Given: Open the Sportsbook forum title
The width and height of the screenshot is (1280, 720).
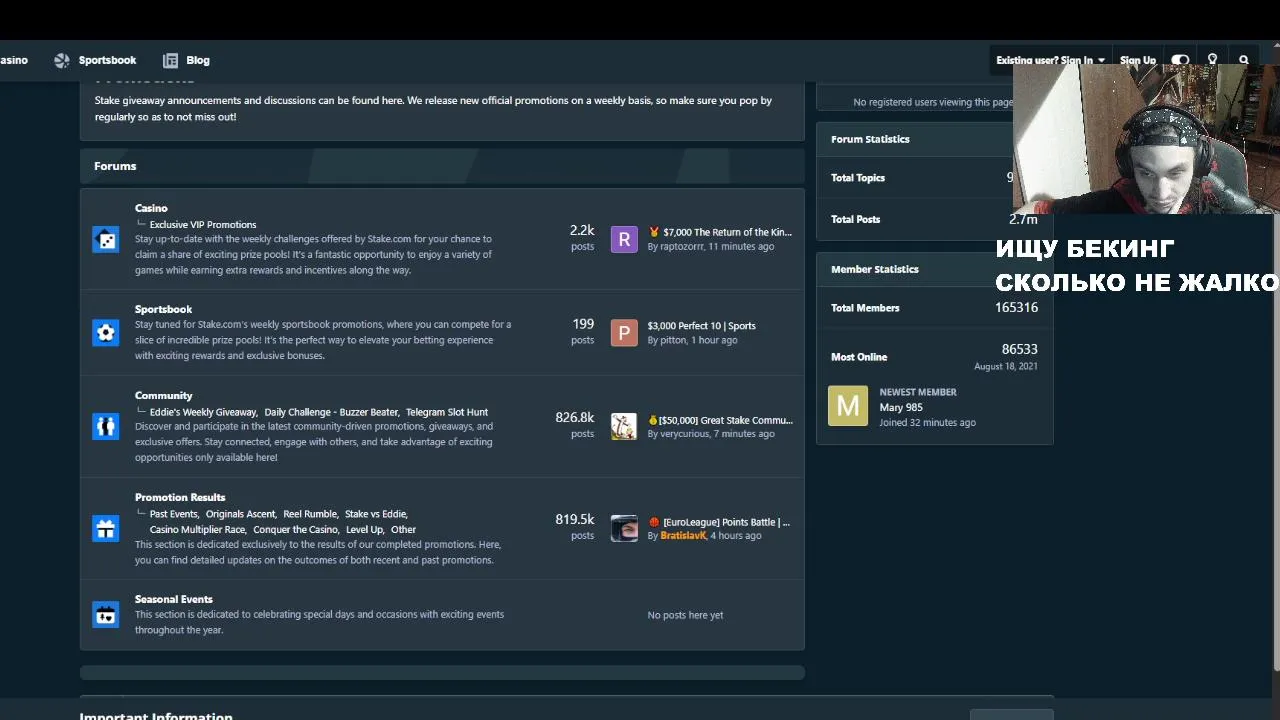Looking at the screenshot, I should point(163,309).
